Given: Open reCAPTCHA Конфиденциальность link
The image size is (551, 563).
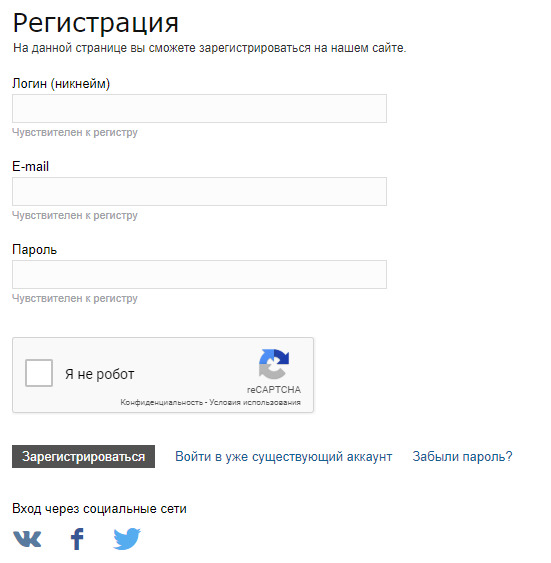Looking at the screenshot, I should tap(162, 402).
